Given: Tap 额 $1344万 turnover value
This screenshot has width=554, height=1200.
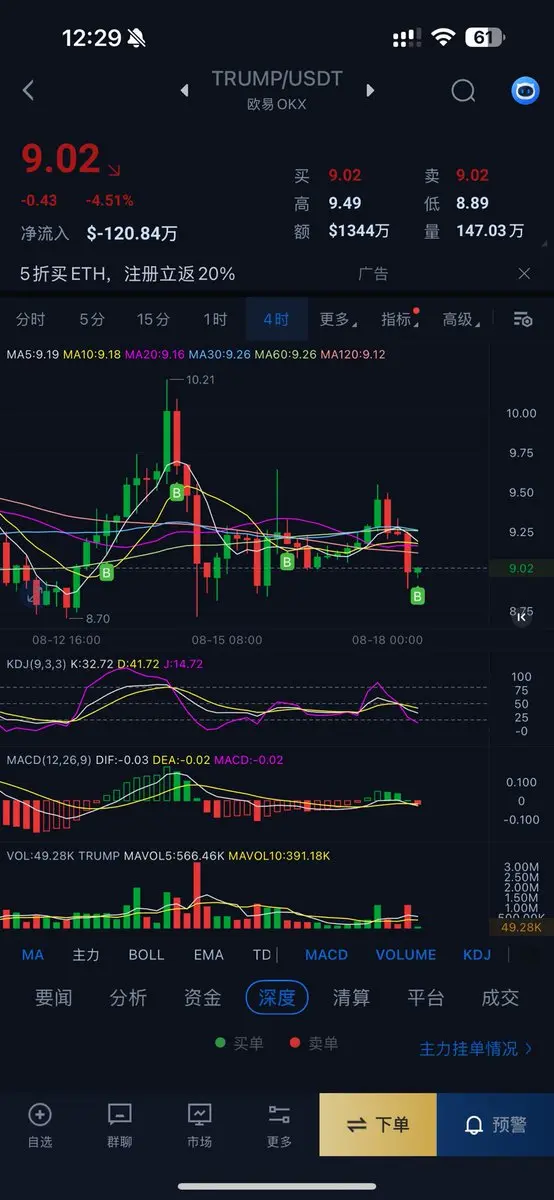Looking at the screenshot, I should coord(359,231).
